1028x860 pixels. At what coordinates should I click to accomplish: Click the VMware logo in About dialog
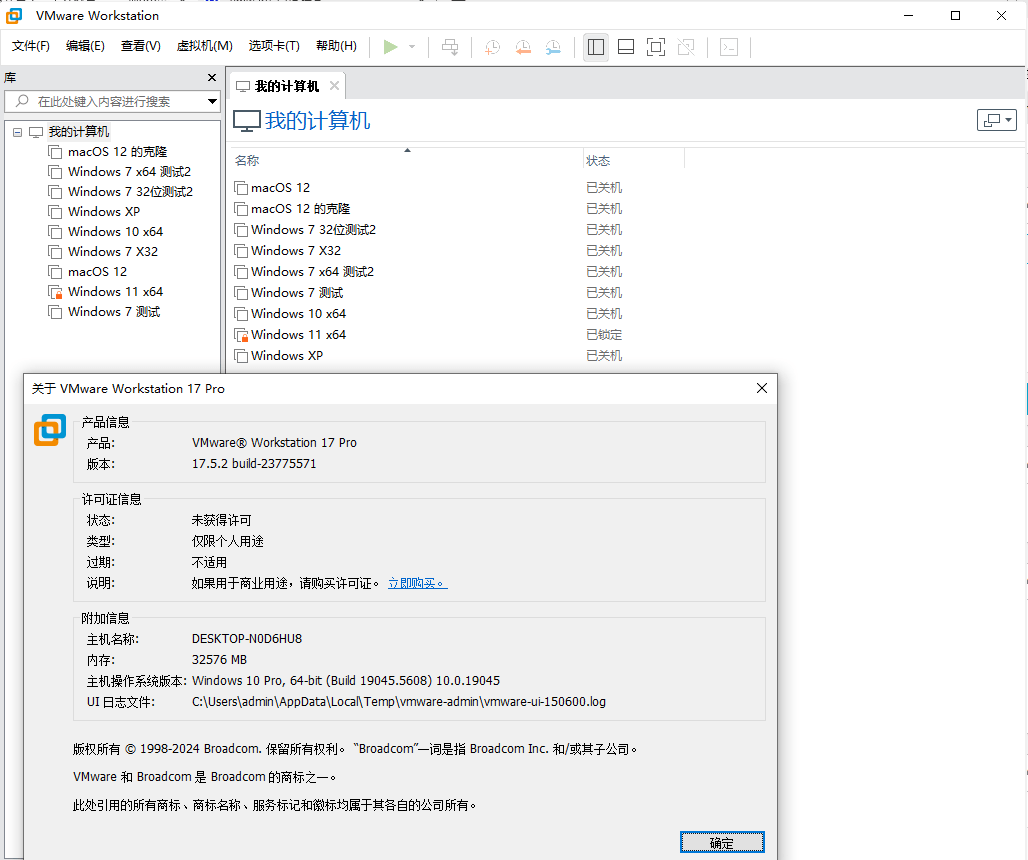click(x=50, y=430)
